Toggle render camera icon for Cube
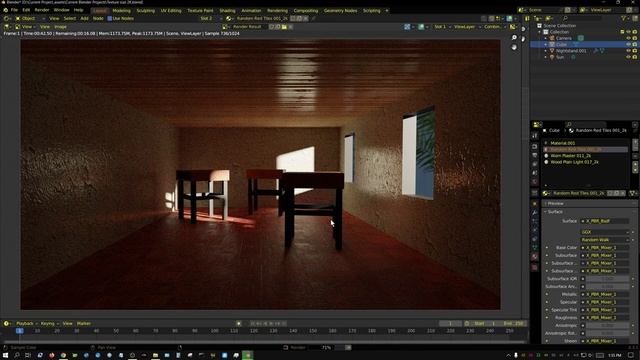 635,44
